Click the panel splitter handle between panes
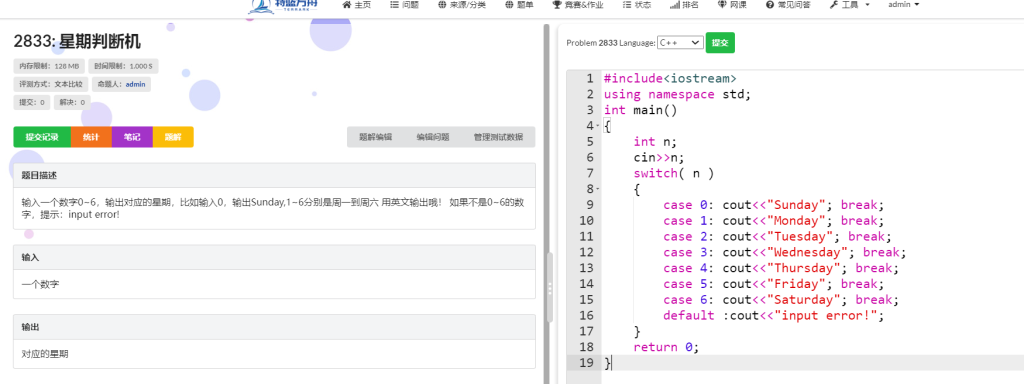Screen dimensions: 1024x384 tap(550, 287)
